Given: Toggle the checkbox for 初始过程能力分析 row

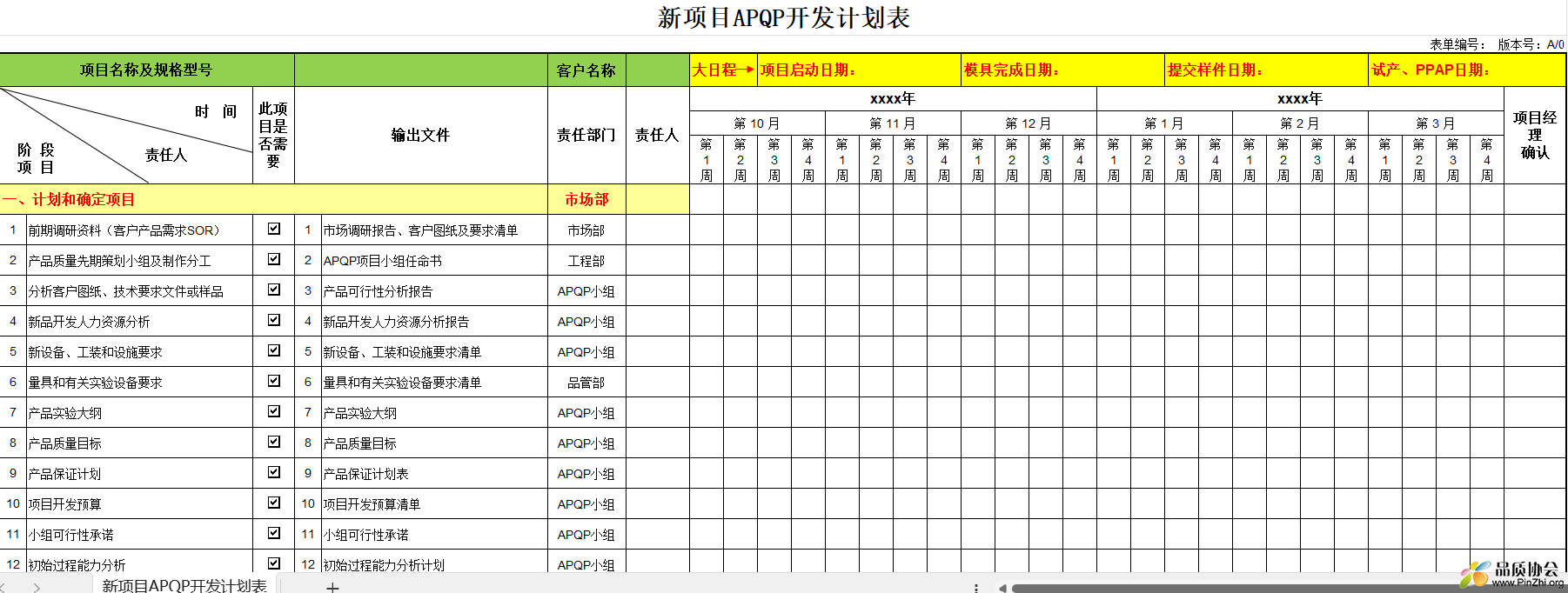Looking at the screenshot, I should coord(274,563).
